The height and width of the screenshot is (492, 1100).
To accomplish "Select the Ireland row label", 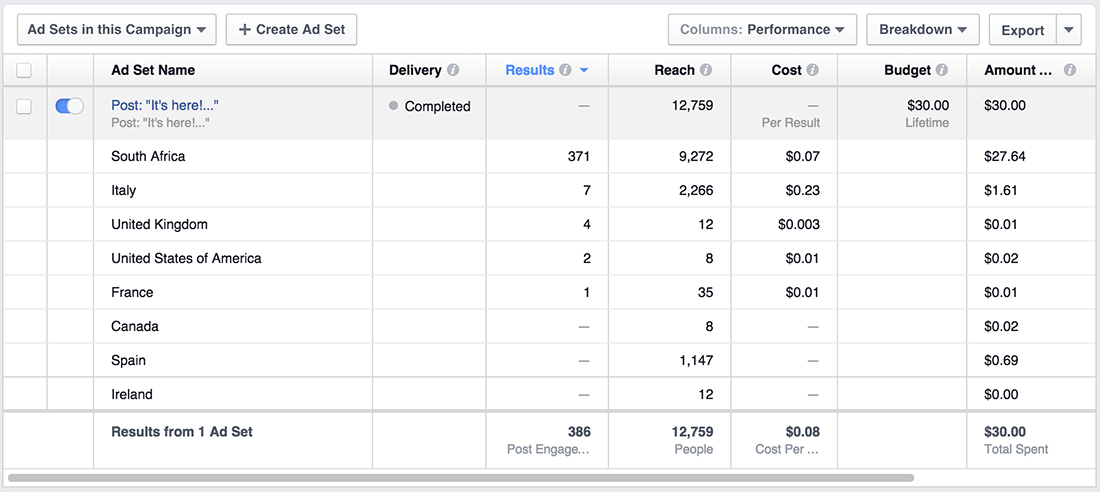I will pyautogui.click(x=132, y=394).
